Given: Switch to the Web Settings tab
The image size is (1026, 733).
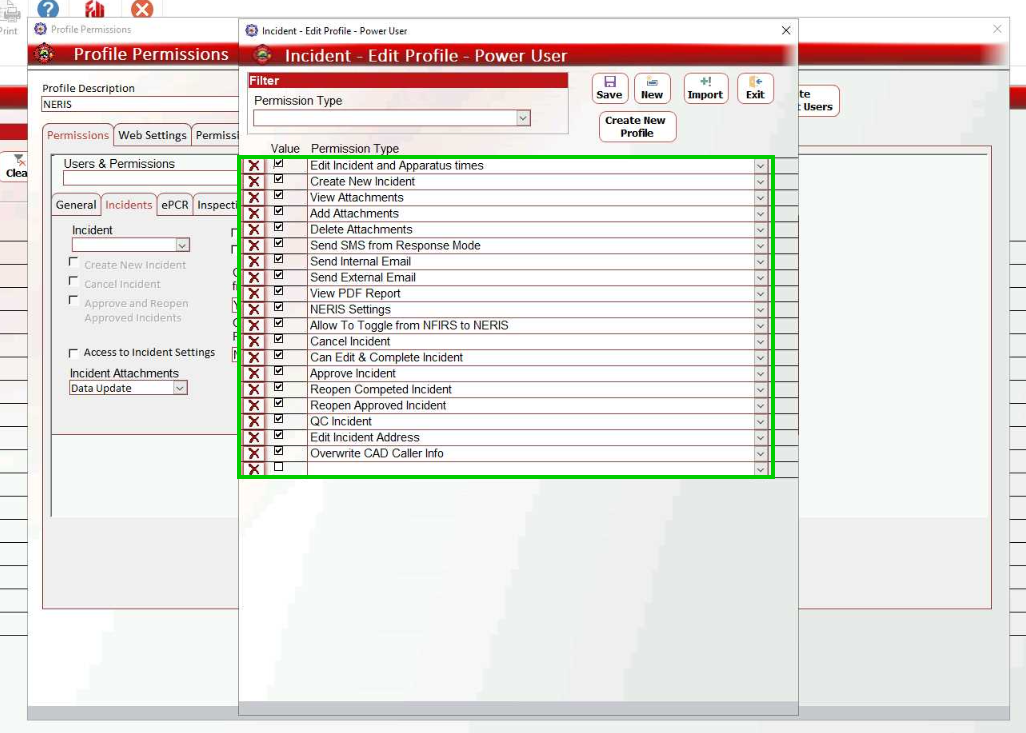Looking at the screenshot, I should click(x=152, y=135).
